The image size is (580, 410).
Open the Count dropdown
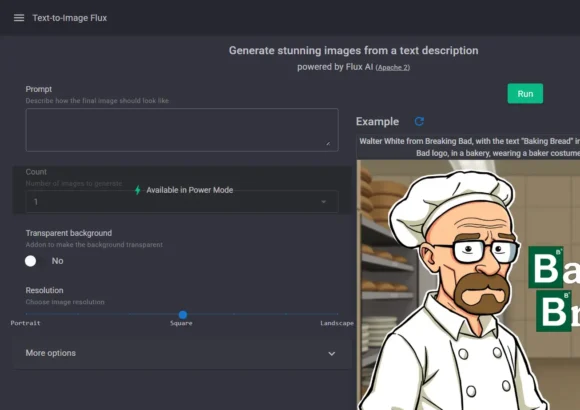pyautogui.click(x=182, y=202)
